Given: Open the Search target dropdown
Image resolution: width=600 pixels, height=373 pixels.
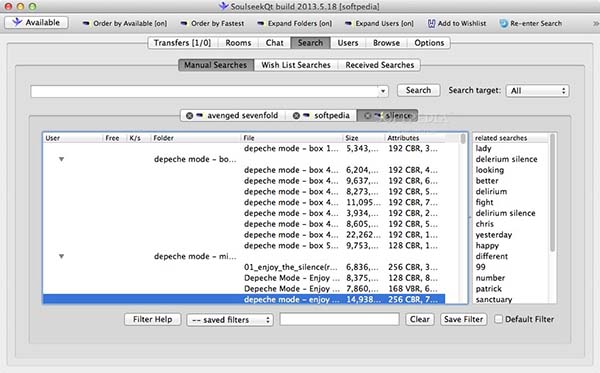Looking at the screenshot, I should (x=537, y=91).
